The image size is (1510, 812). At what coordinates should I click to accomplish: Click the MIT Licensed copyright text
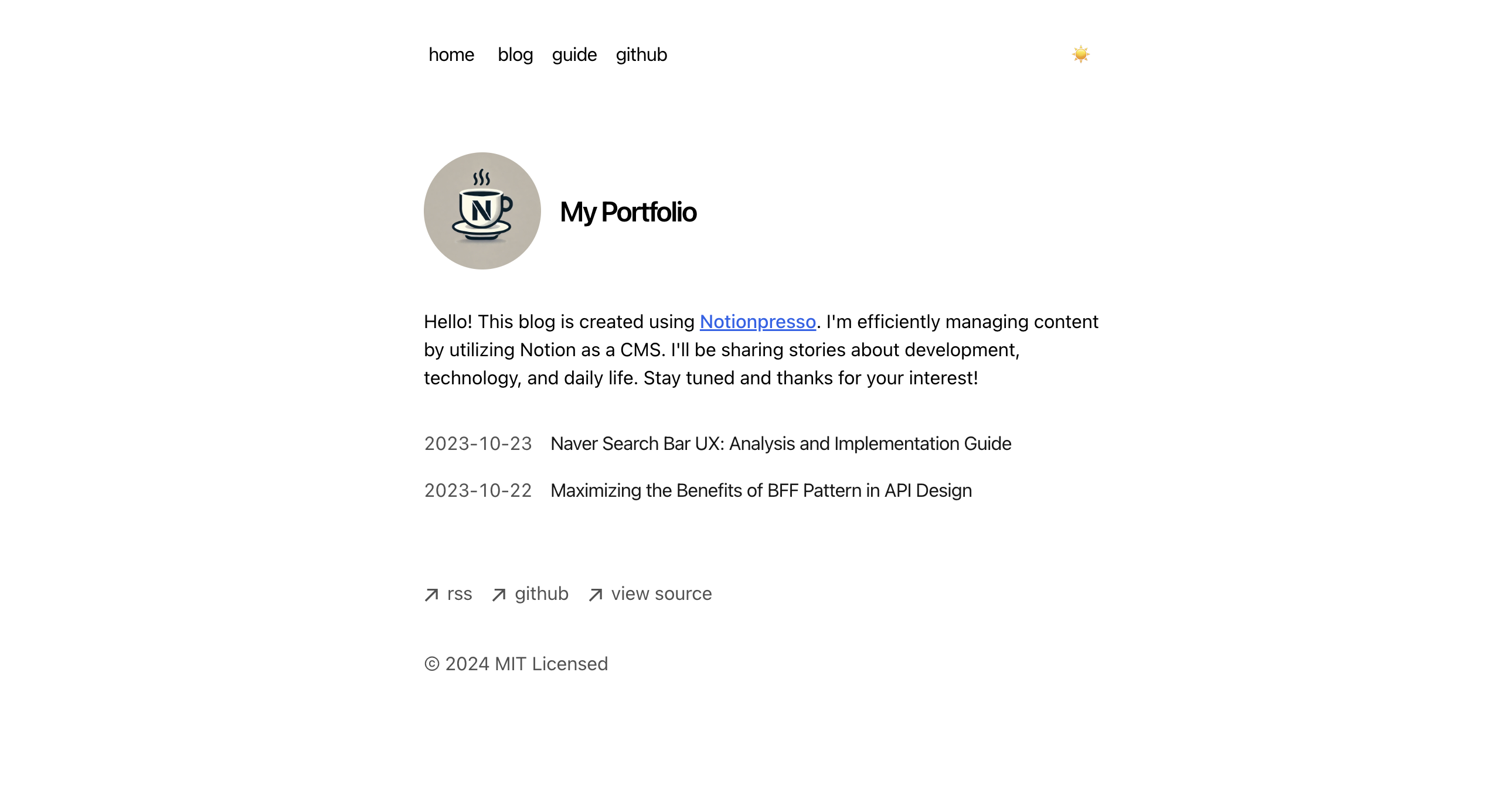[x=516, y=663]
